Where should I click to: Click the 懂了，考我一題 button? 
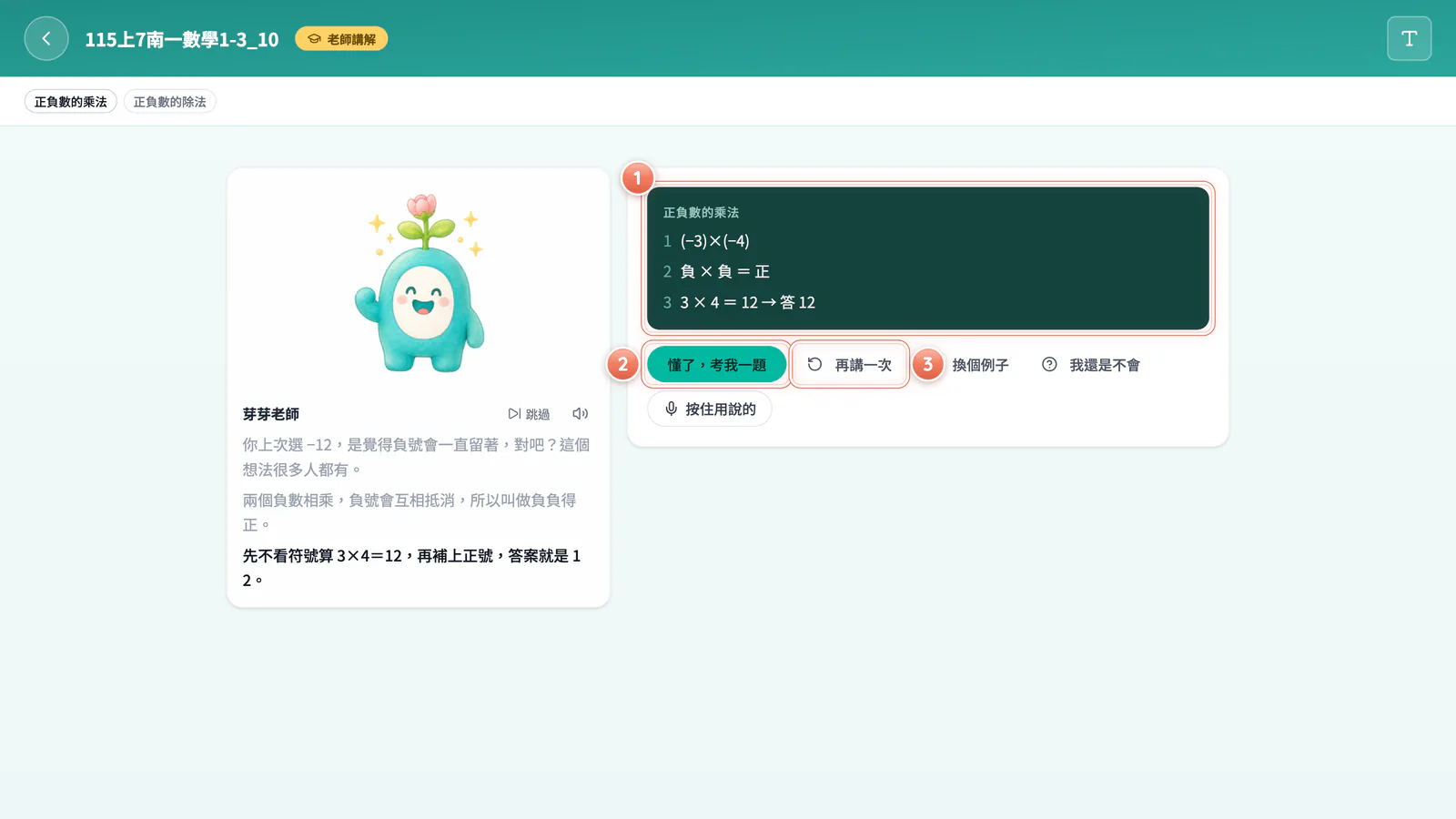tap(716, 365)
